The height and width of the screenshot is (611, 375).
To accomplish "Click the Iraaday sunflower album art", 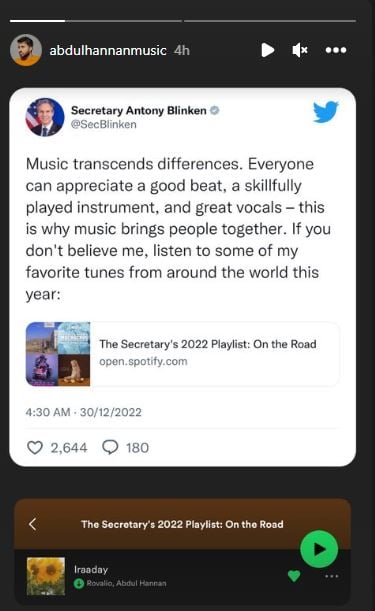I will click(46, 576).
